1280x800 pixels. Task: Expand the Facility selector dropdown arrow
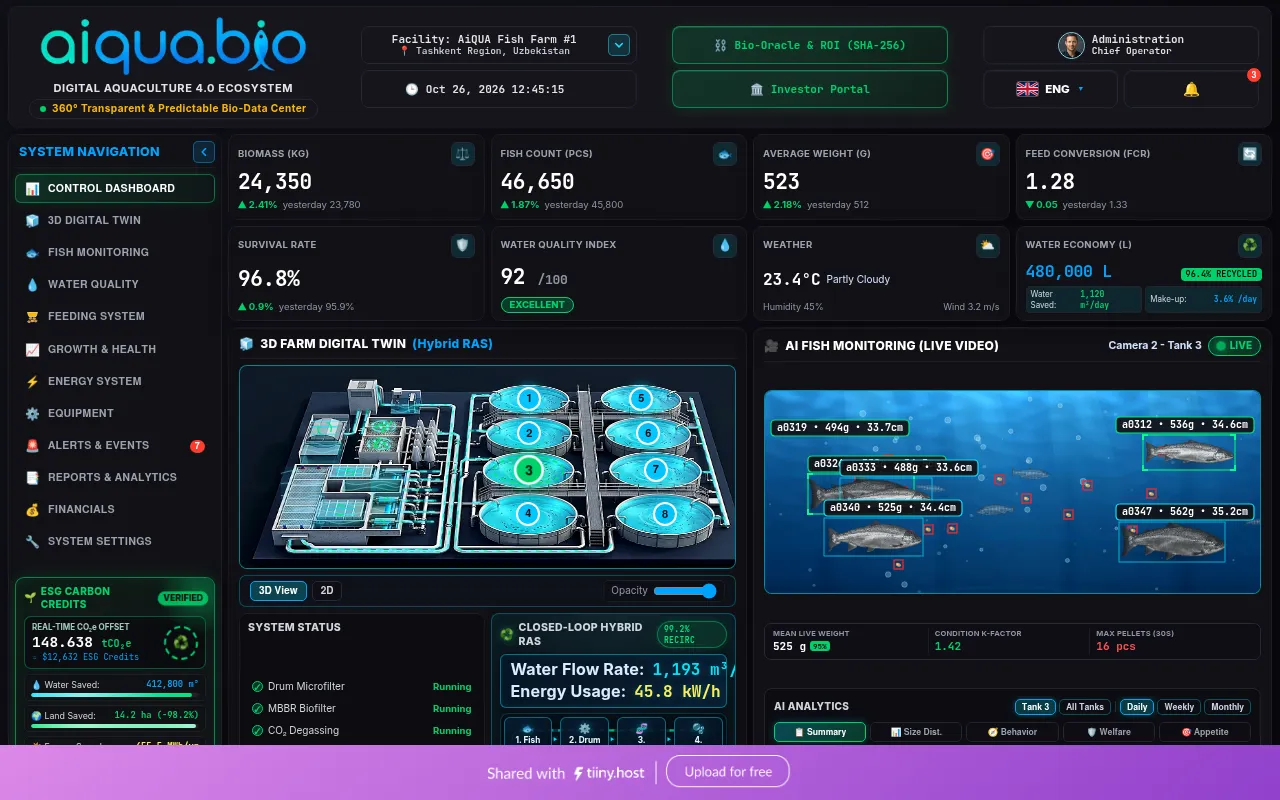619,45
